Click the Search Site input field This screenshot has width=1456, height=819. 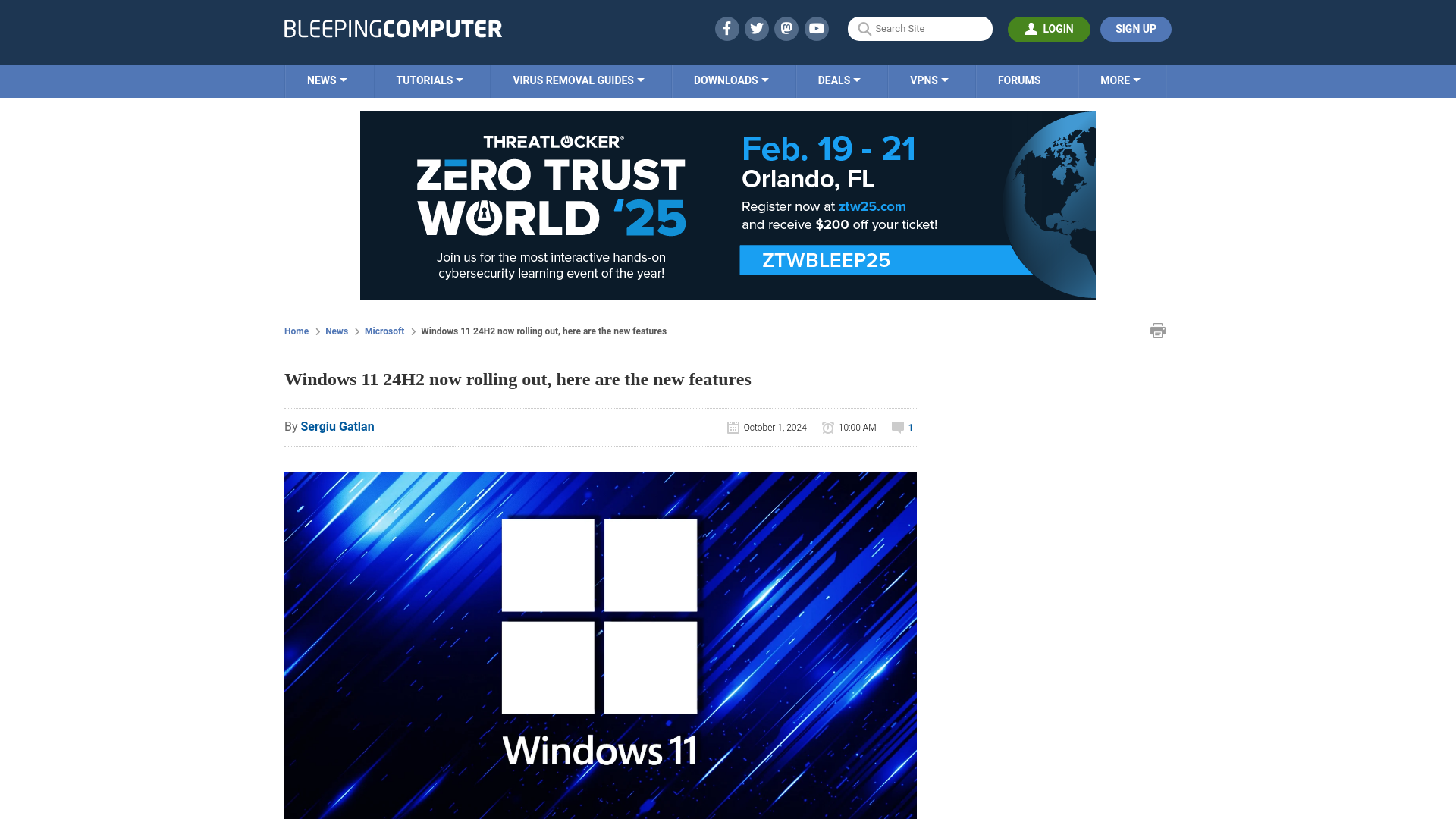tap(919, 29)
